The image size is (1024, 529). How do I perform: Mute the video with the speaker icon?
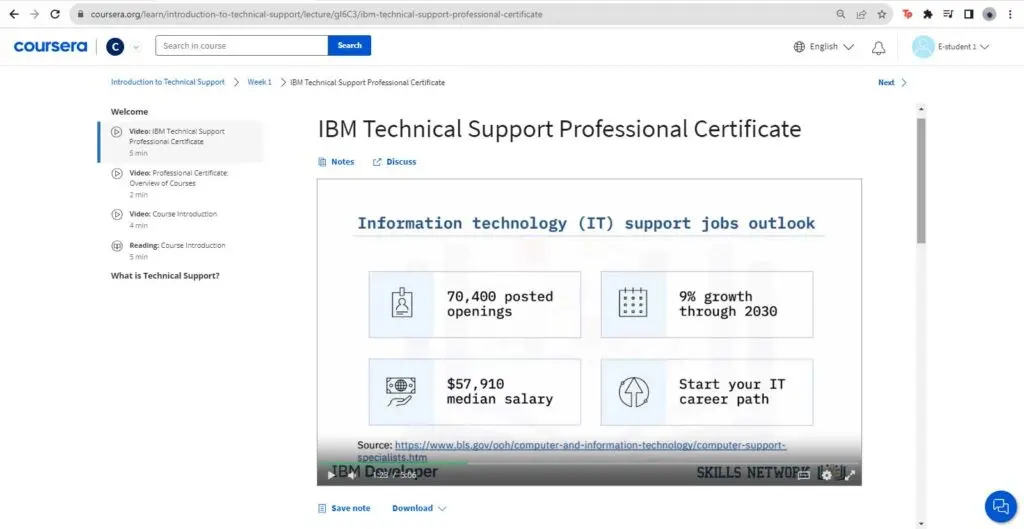(351, 475)
